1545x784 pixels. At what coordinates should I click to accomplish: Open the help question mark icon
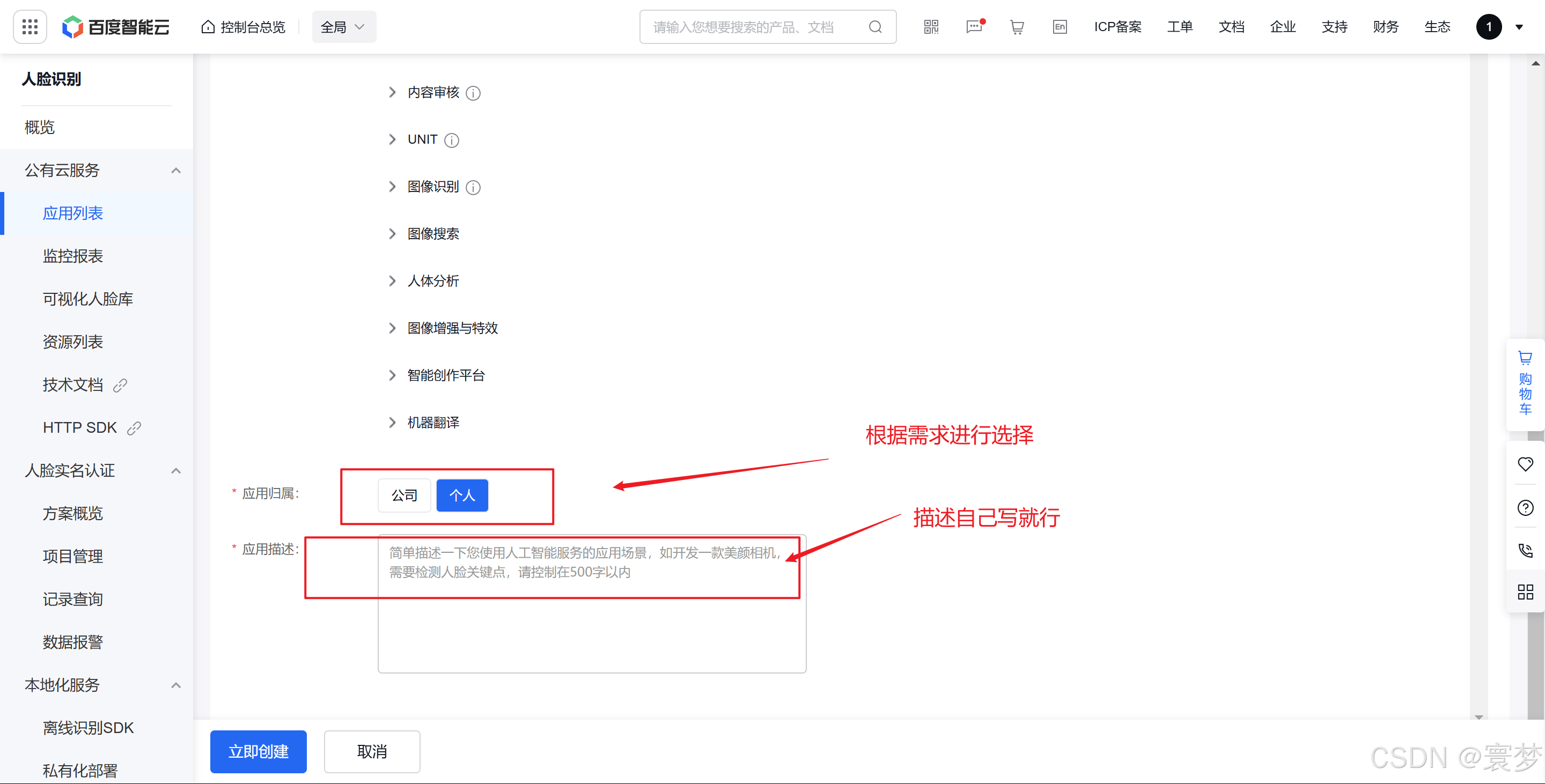[x=1525, y=508]
